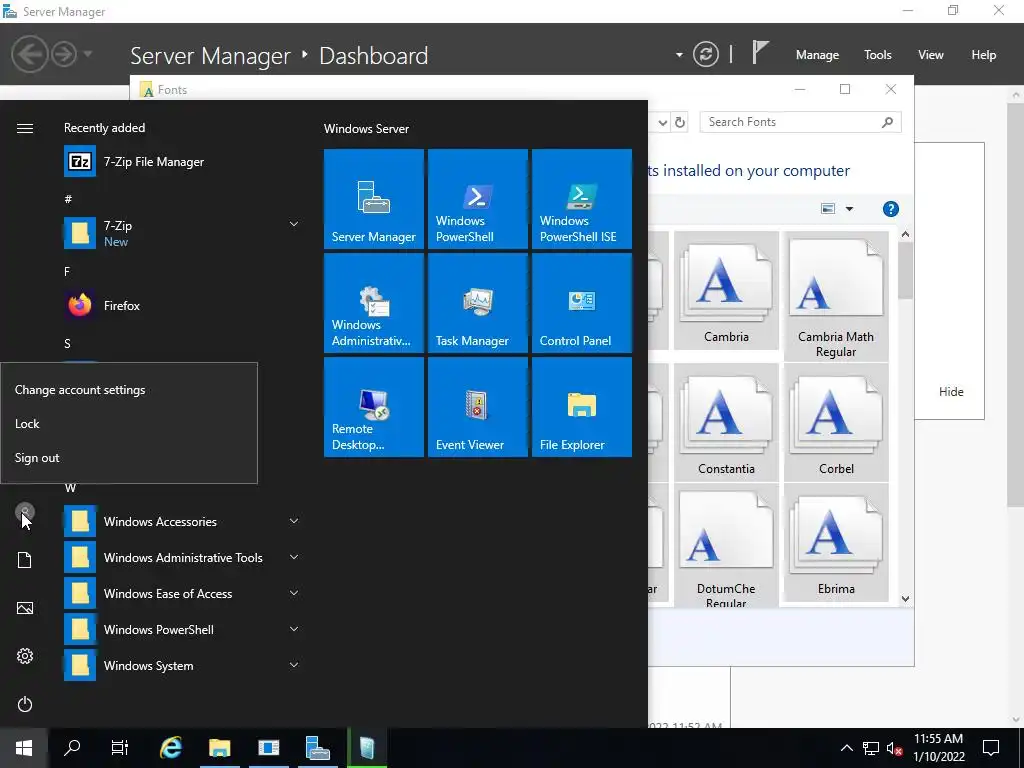Image resolution: width=1024 pixels, height=768 pixels.
Task: Open Documents from Start sidebar
Action: point(25,560)
